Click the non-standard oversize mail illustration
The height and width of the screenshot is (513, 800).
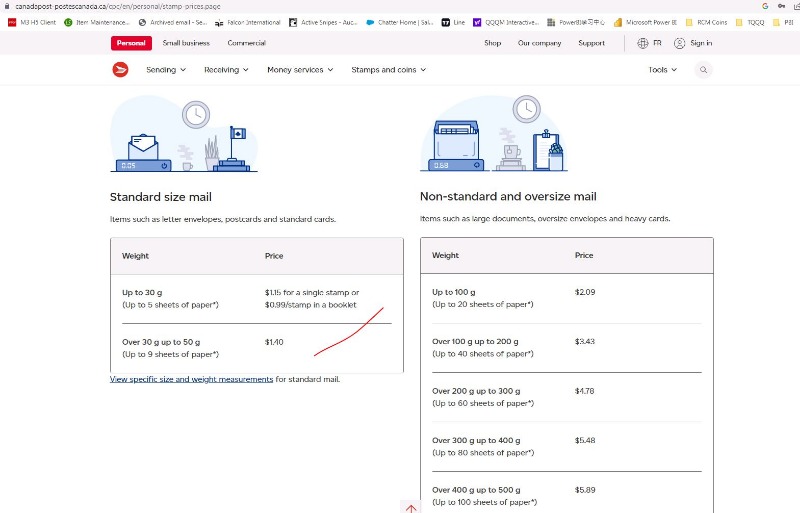pyautogui.click(x=494, y=134)
